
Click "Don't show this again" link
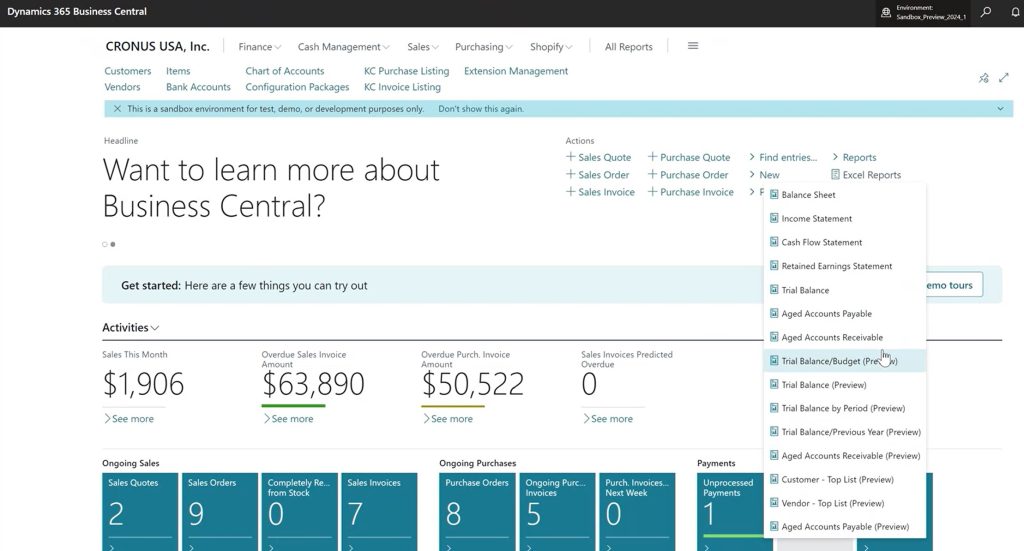click(480, 109)
